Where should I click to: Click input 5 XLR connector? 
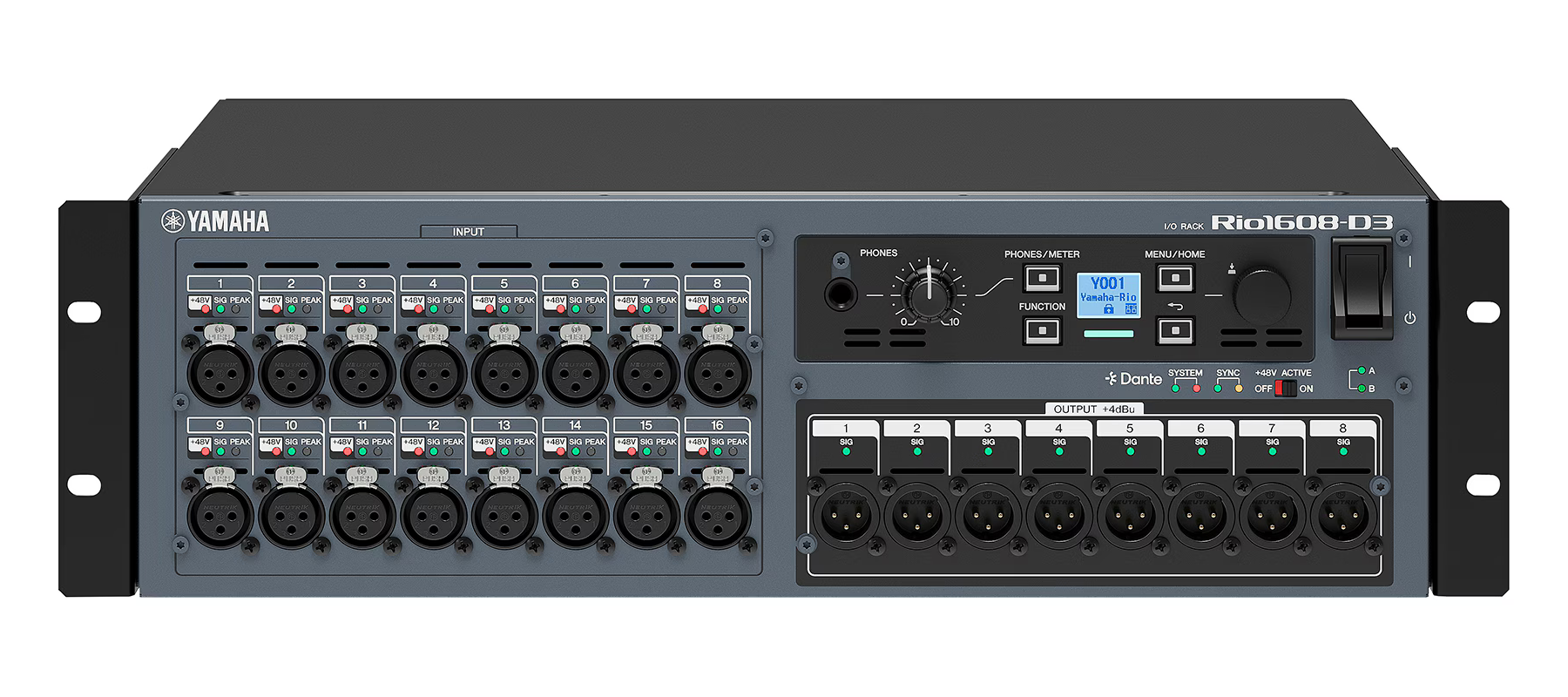coord(504,374)
